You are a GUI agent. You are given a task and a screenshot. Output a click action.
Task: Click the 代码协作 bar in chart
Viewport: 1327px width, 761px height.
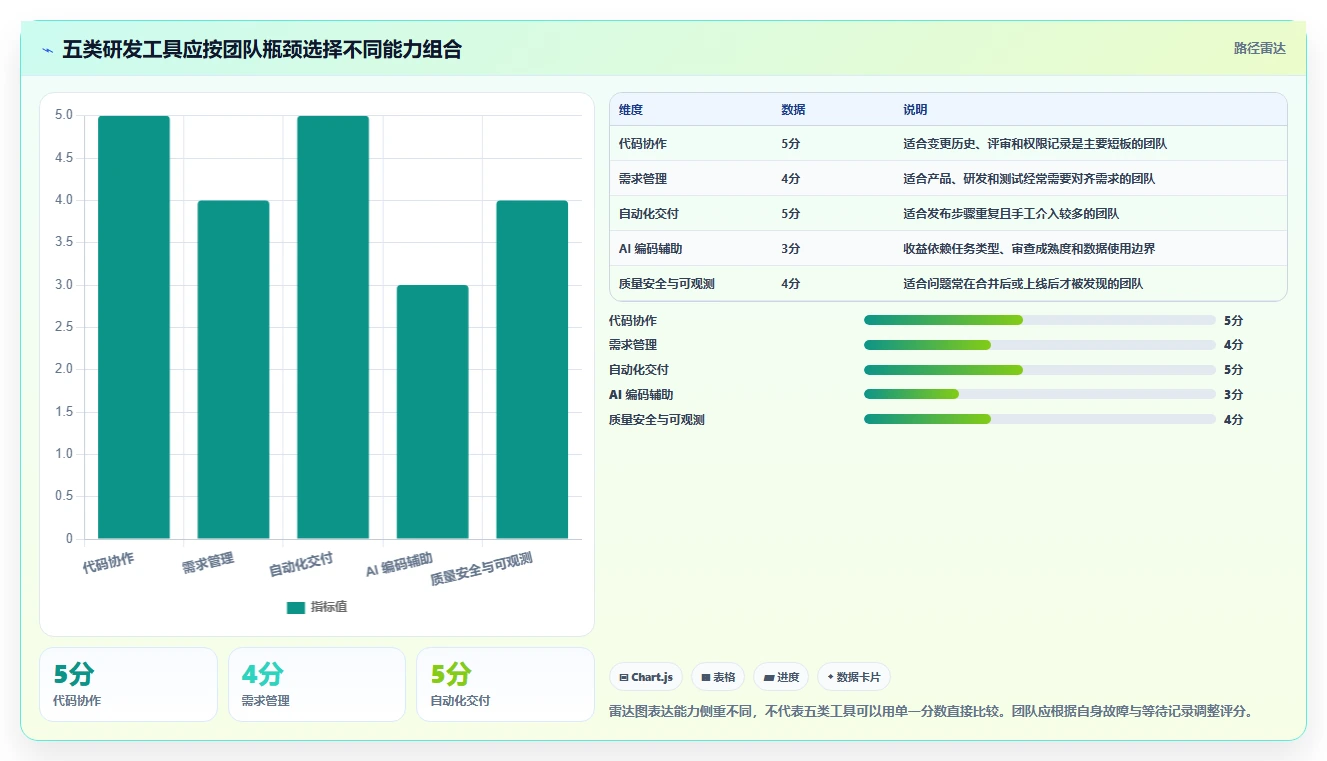pyautogui.click(x=134, y=327)
